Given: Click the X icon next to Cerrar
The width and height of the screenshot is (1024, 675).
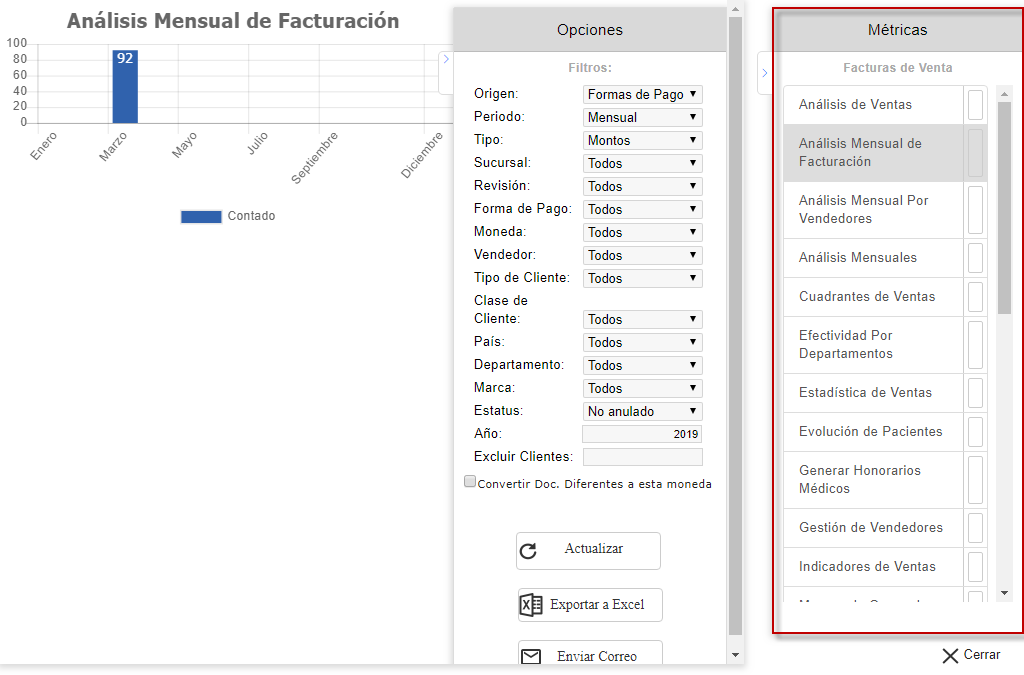Looking at the screenshot, I should (x=950, y=656).
